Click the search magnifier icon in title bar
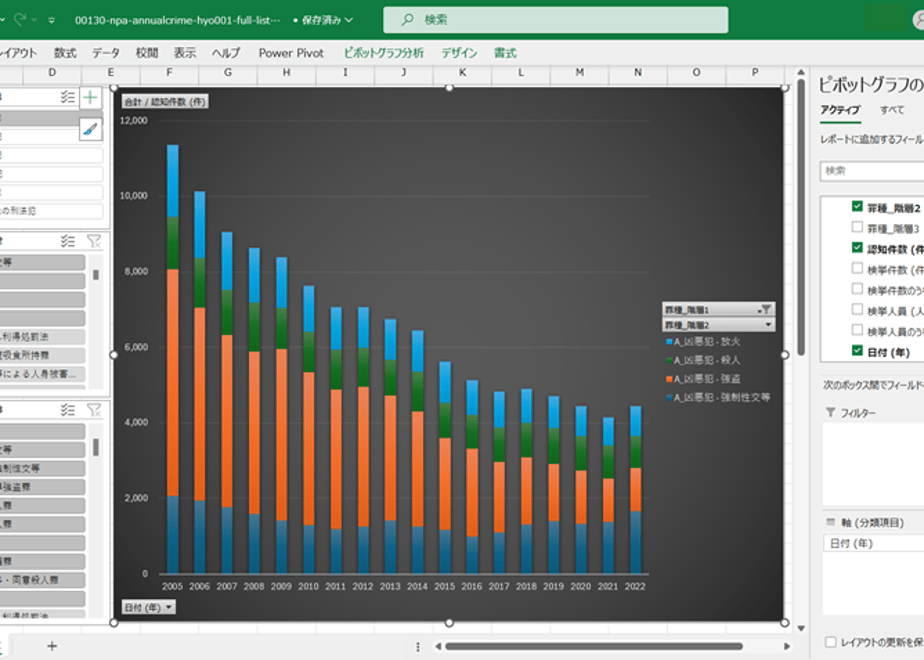The height and width of the screenshot is (660, 924). pos(407,20)
